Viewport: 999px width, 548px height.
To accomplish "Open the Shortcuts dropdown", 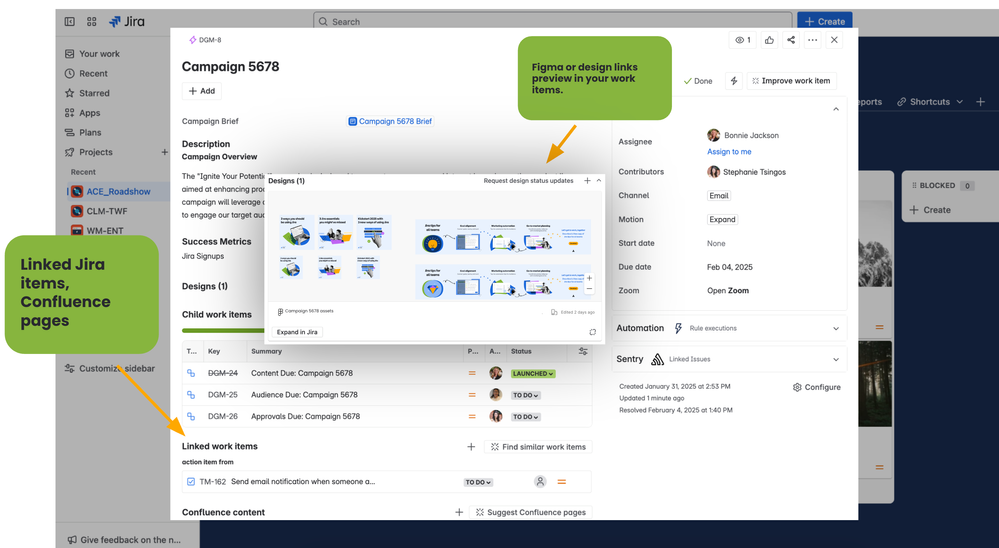I will [x=930, y=102].
